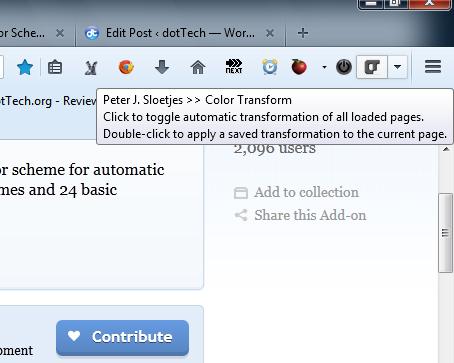Click the power button toolbar icon
Image resolution: width=454 pixels, height=363 pixels.
point(344,67)
